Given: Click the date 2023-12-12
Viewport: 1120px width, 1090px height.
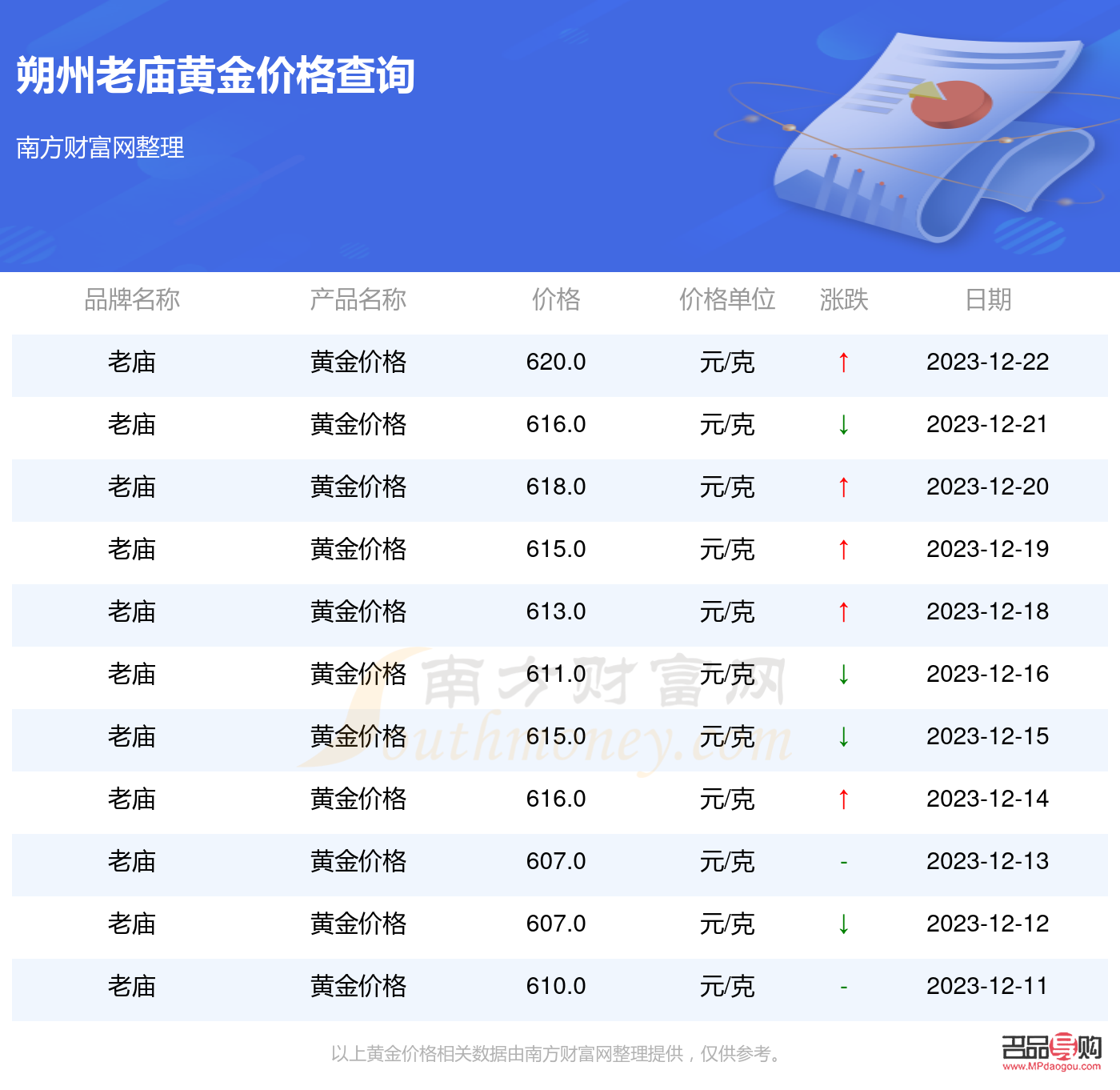Looking at the screenshot, I should [988, 924].
